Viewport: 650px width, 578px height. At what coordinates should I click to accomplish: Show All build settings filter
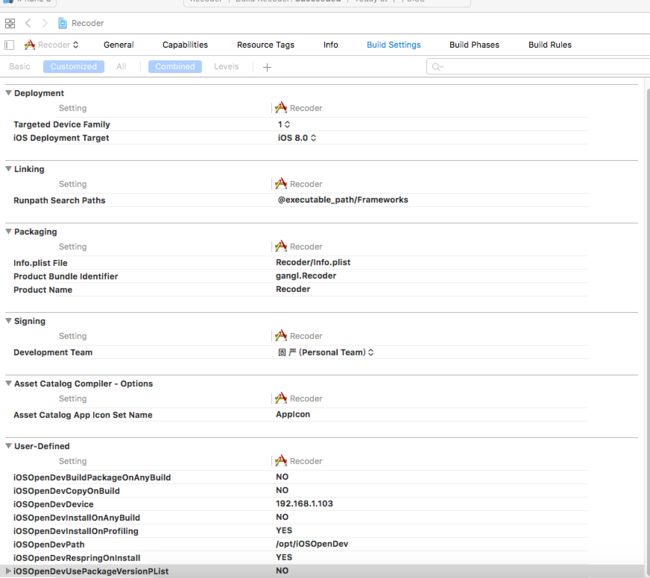(x=121, y=66)
